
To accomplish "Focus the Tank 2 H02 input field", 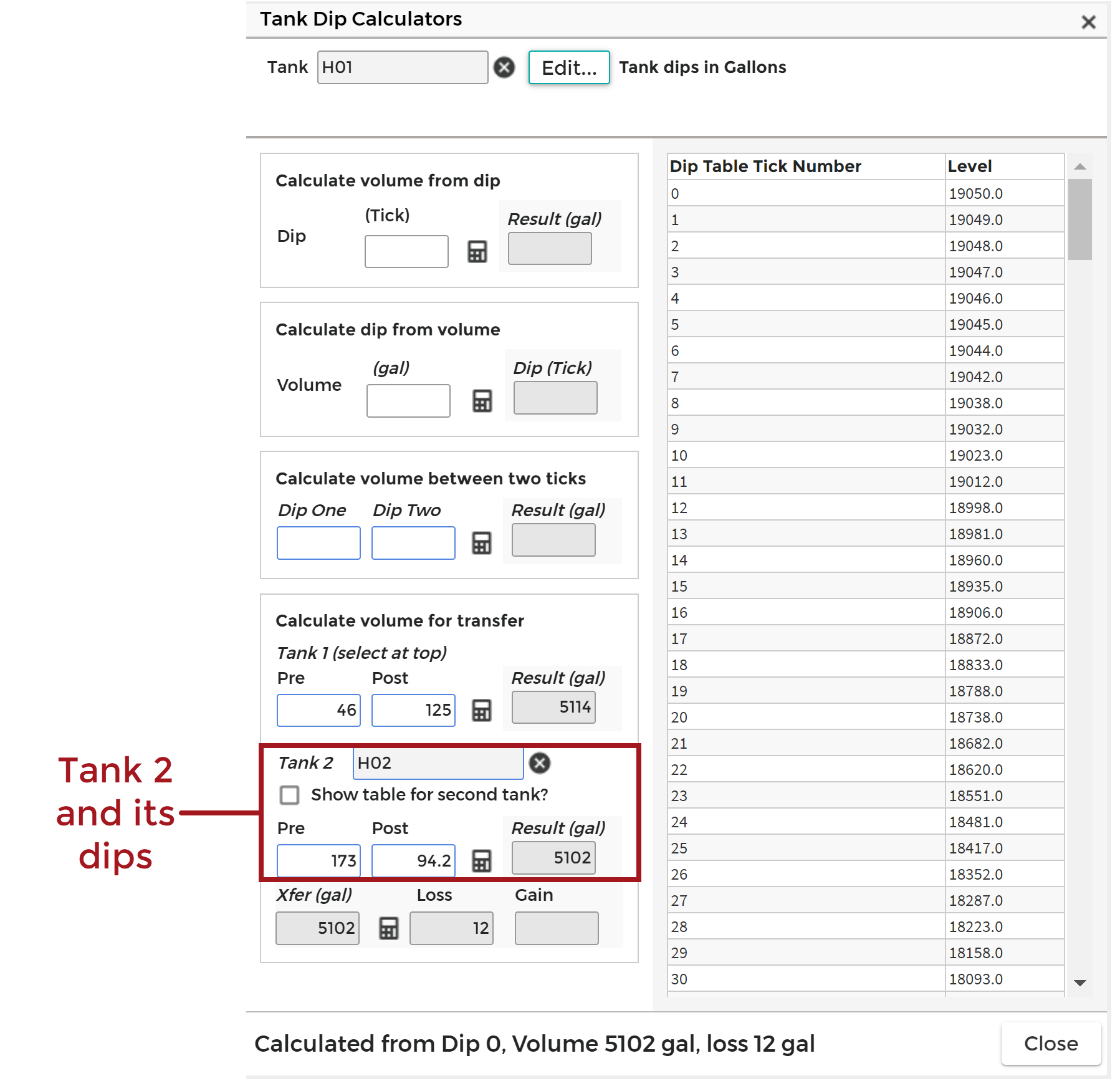I will point(438,763).
